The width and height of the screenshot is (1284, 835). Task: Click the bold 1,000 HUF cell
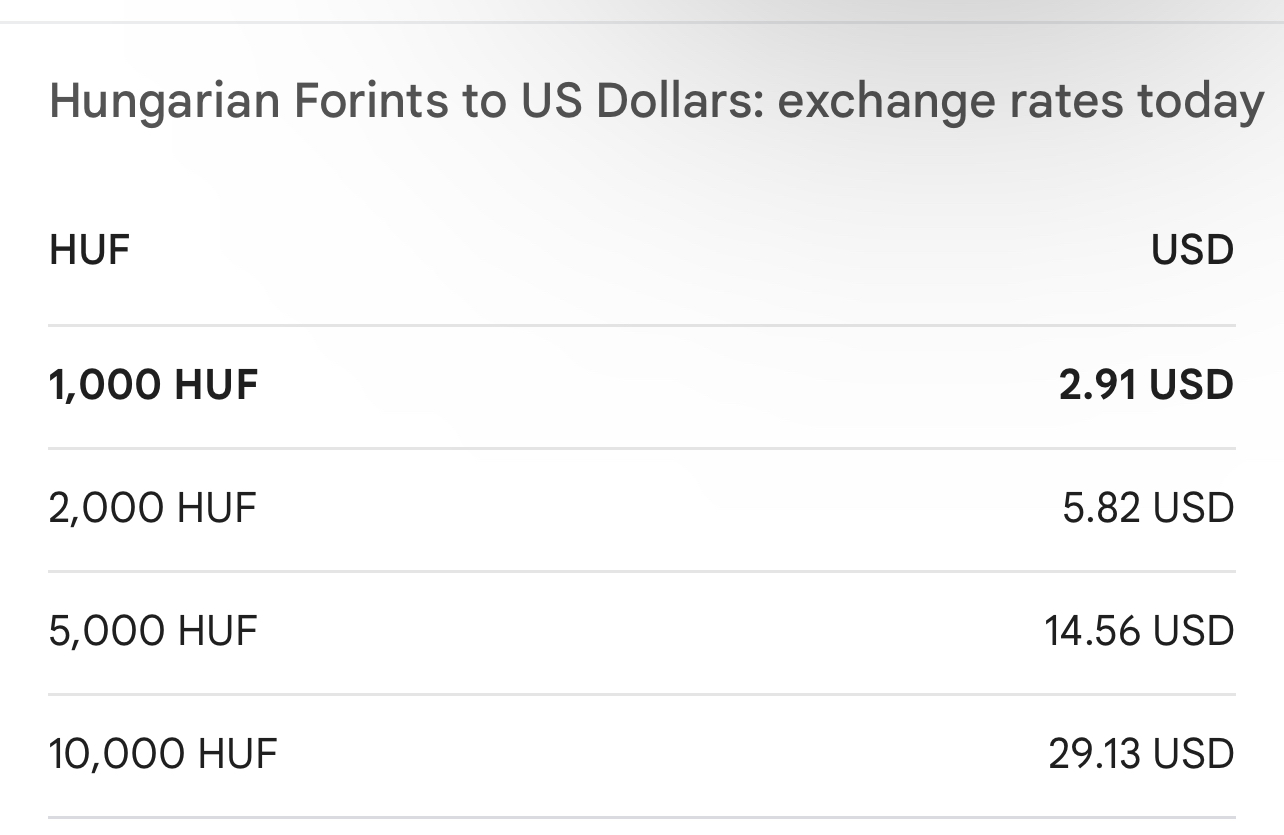(x=153, y=385)
